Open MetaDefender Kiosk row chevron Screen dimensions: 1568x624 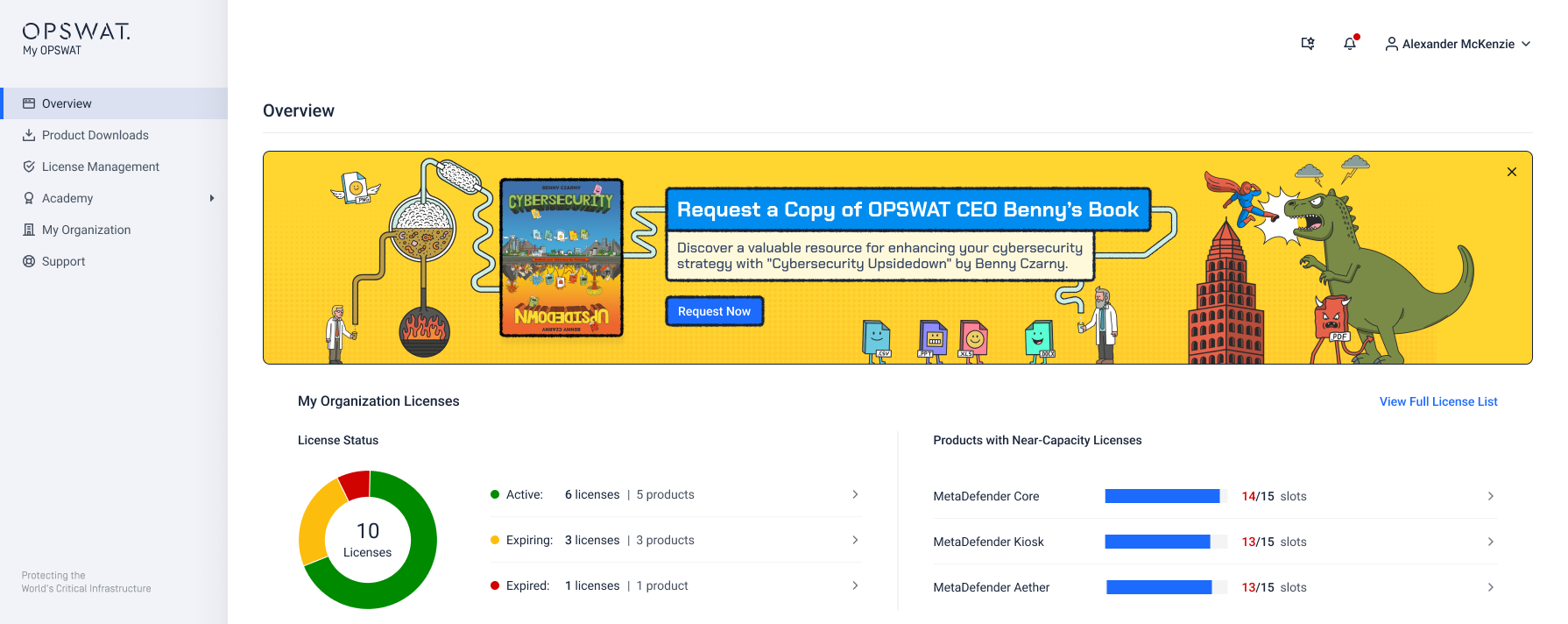[x=1490, y=542]
